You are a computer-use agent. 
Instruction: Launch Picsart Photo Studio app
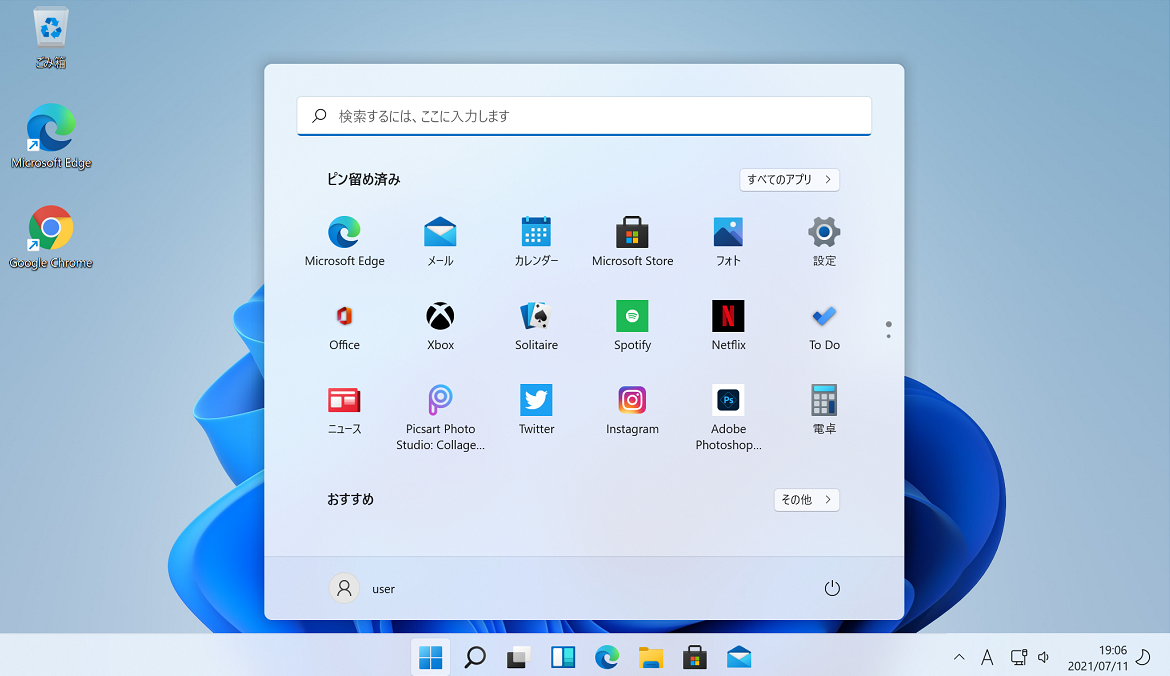coord(440,417)
